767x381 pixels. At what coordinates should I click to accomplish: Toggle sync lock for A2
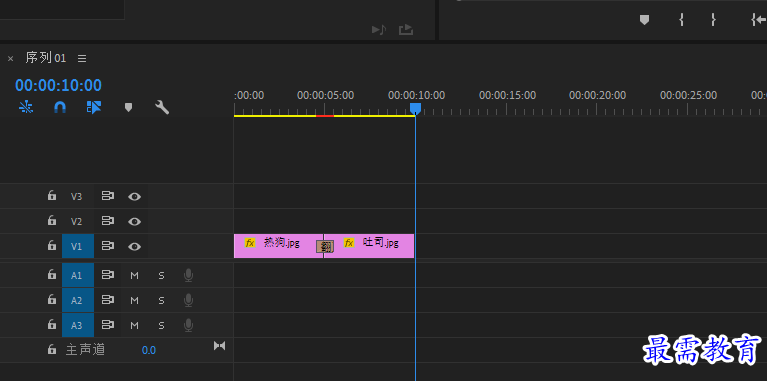pyautogui.click(x=108, y=300)
